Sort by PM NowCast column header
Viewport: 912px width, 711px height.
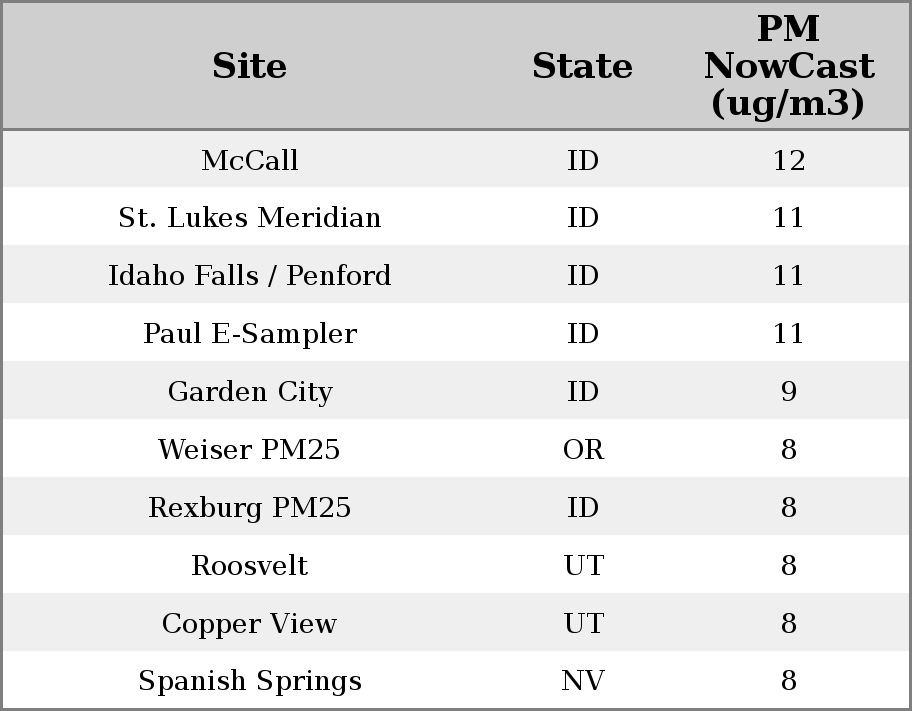pos(788,67)
